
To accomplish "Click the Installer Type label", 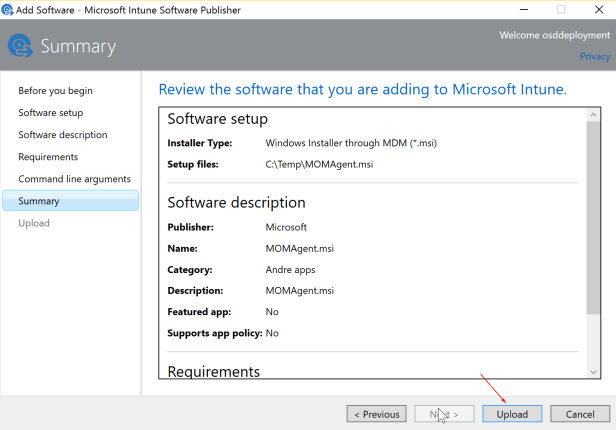I will point(200,143).
